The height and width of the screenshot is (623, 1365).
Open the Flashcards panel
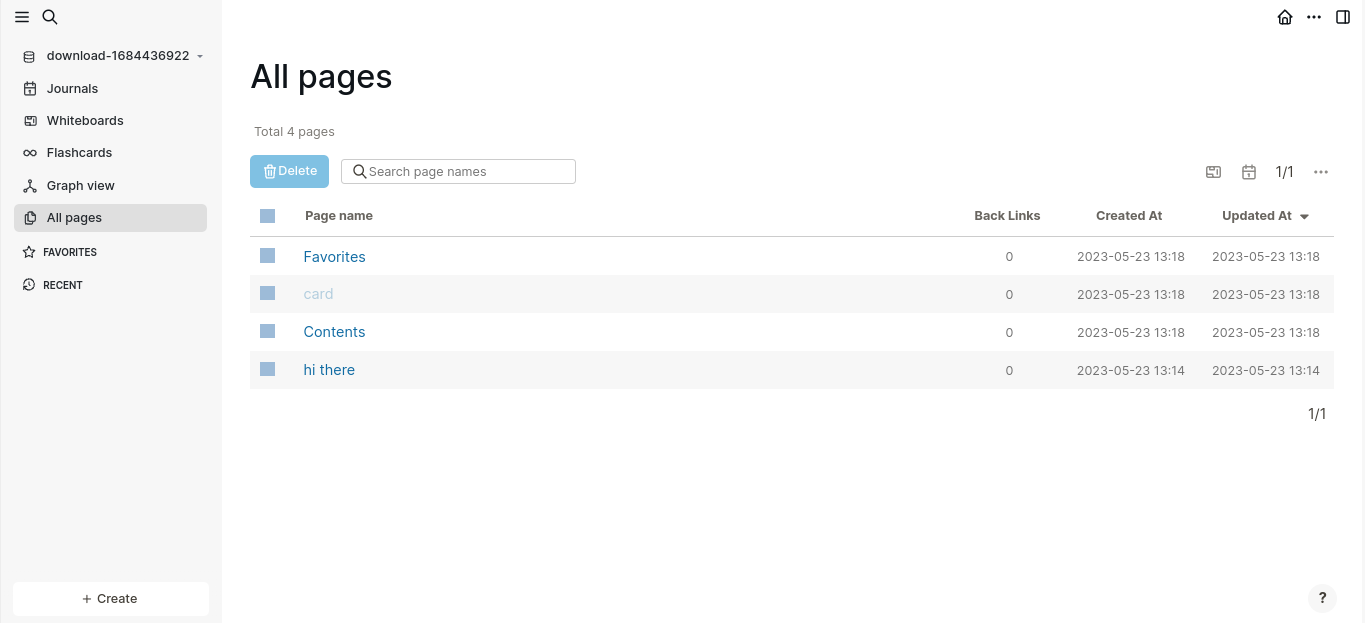pyautogui.click(x=78, y=152)
